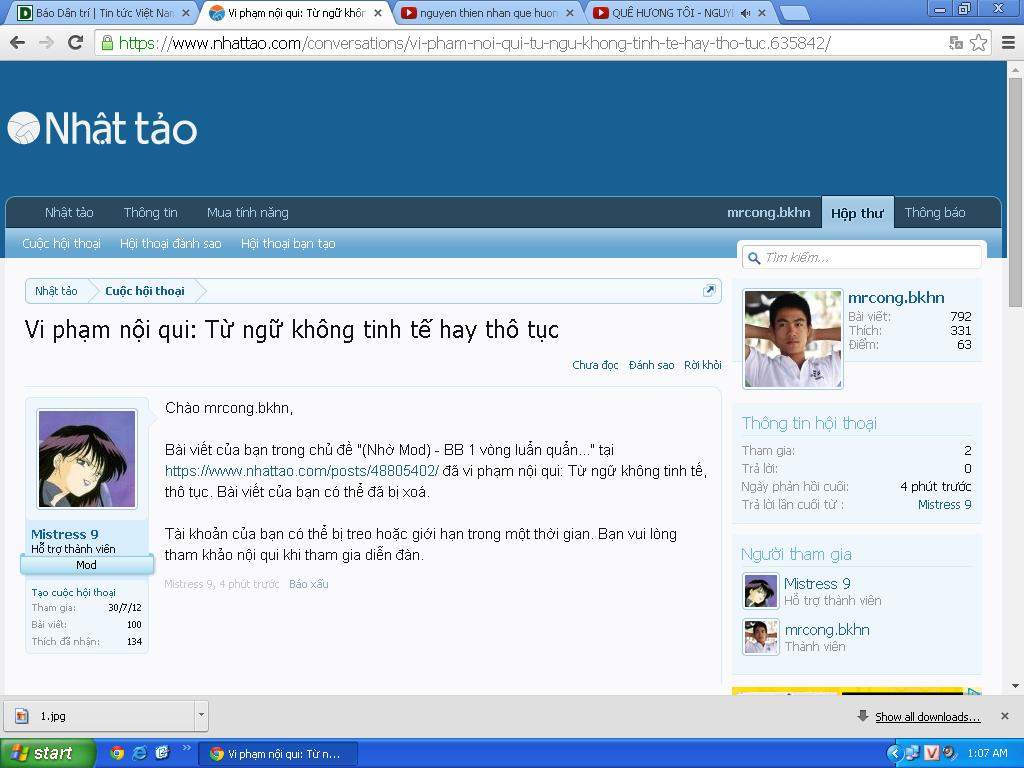Screen dimensions: 1024x768
Task: Click the audio speaker icon on QUÊ HƯƠNG TÔI tab
Action: coord(745,12)
